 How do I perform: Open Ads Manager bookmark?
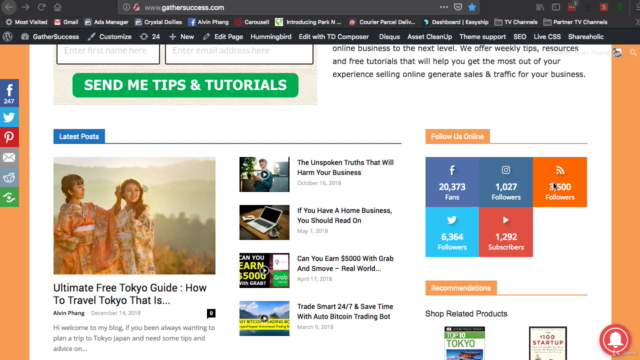106,22
